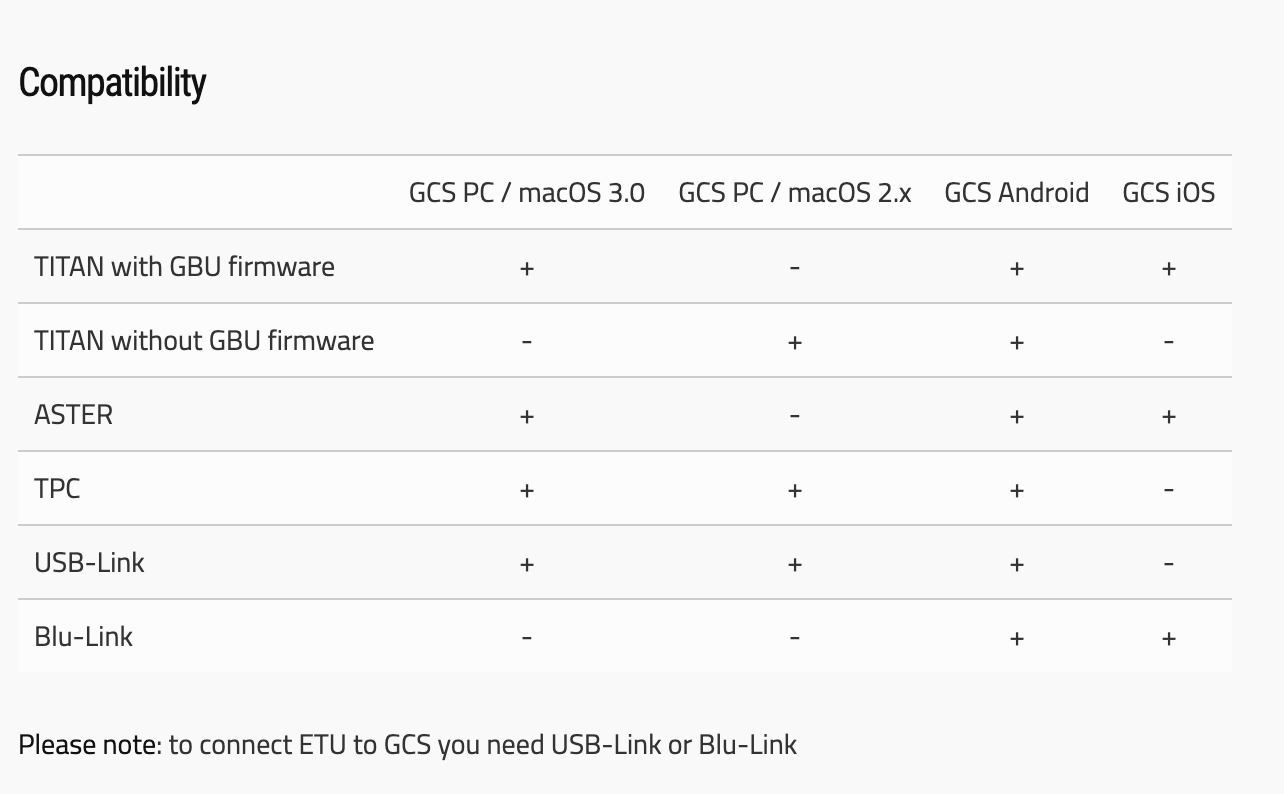Click the USB-Link row label

coord(89,563)
